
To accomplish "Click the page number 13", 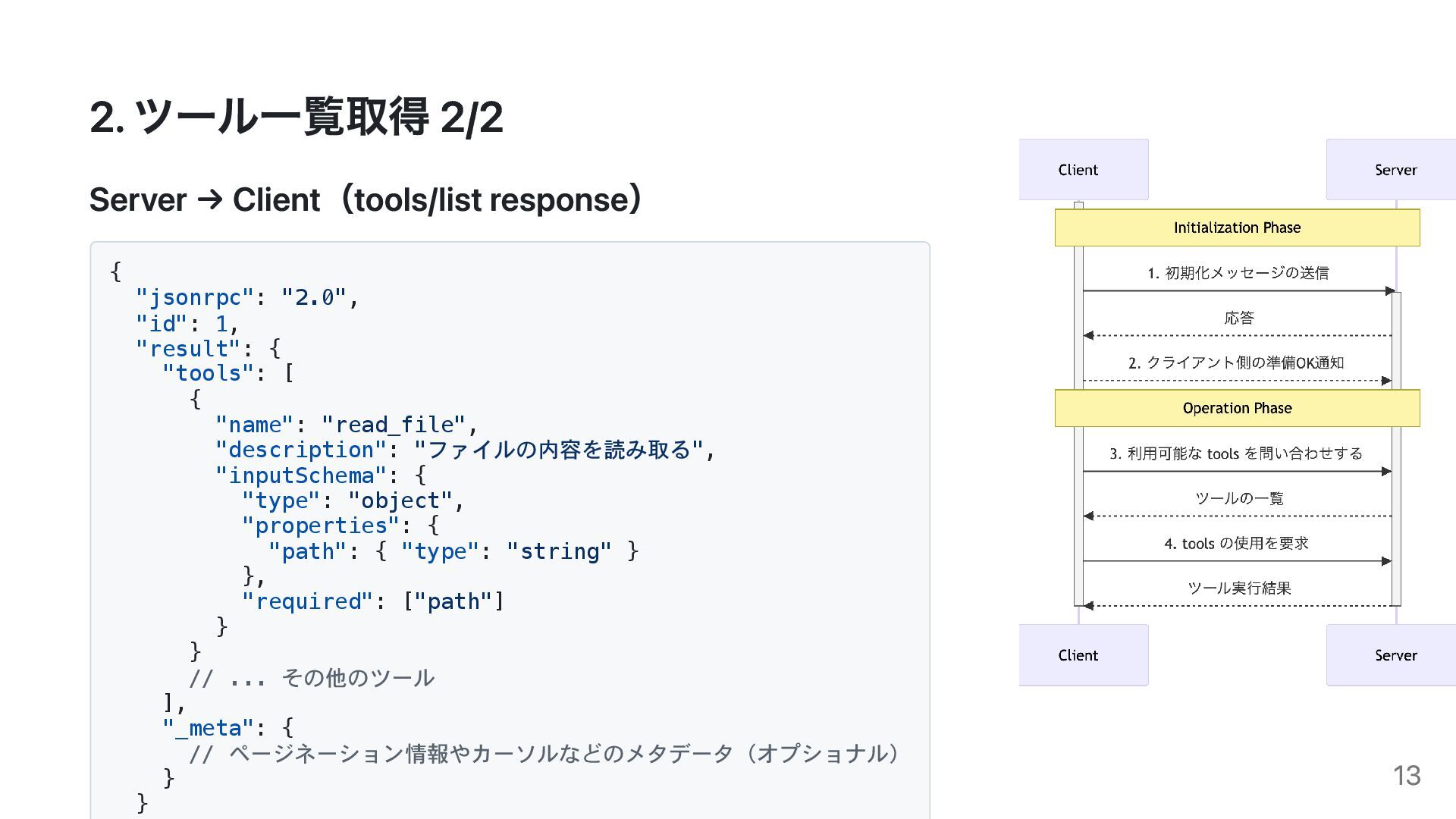I will 1406,775.
